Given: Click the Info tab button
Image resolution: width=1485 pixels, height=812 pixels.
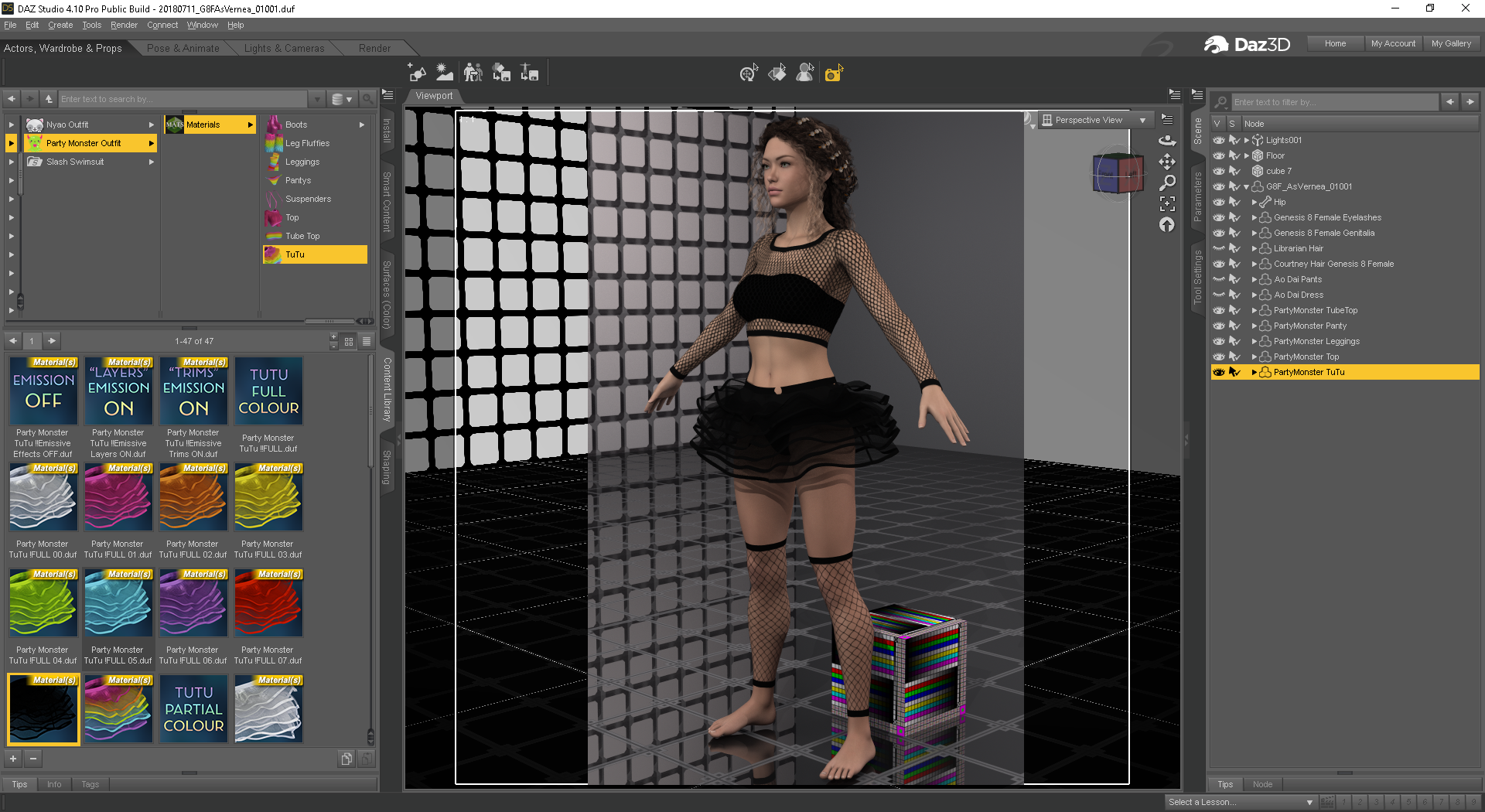Looking at the screenshot, I should (54, 784).
